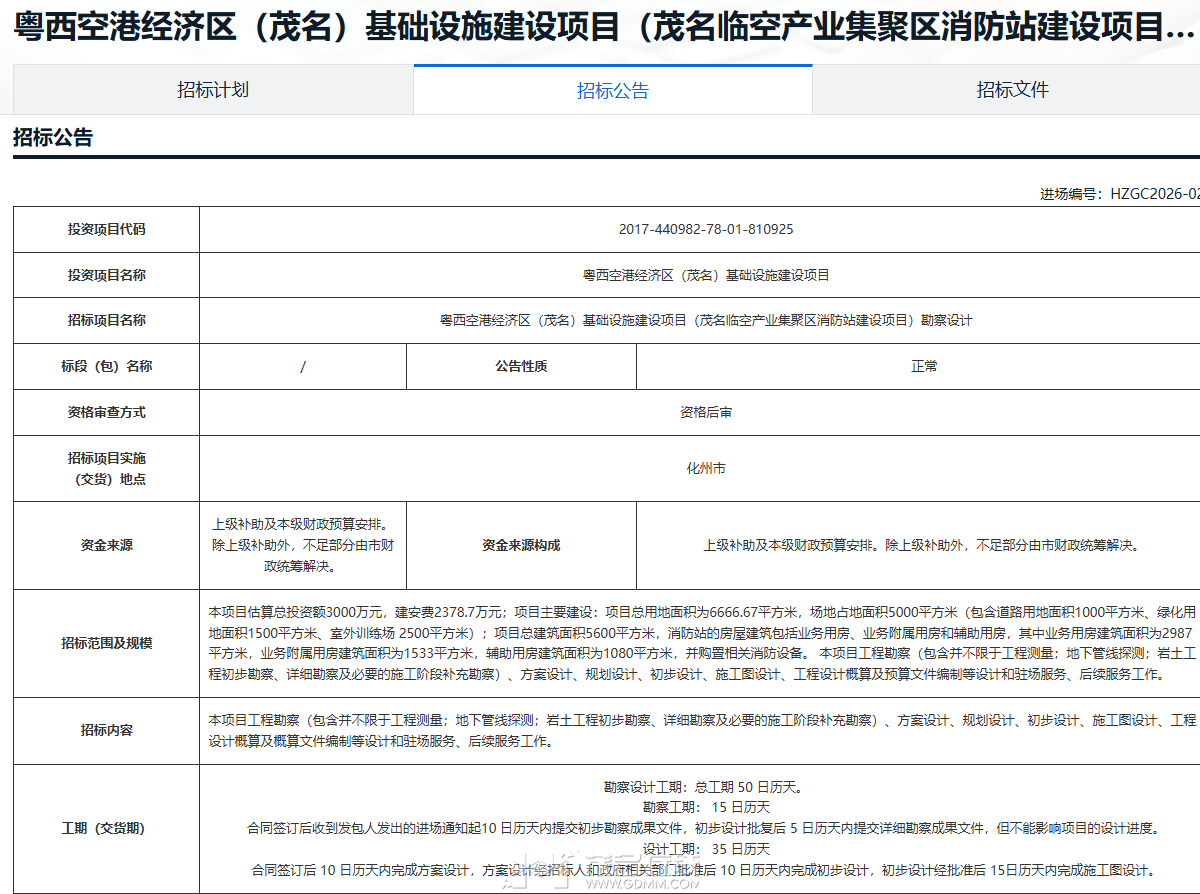
Task: Click the 招标公告 section heading
Action: pyautogui.click(x=53, y=138)
